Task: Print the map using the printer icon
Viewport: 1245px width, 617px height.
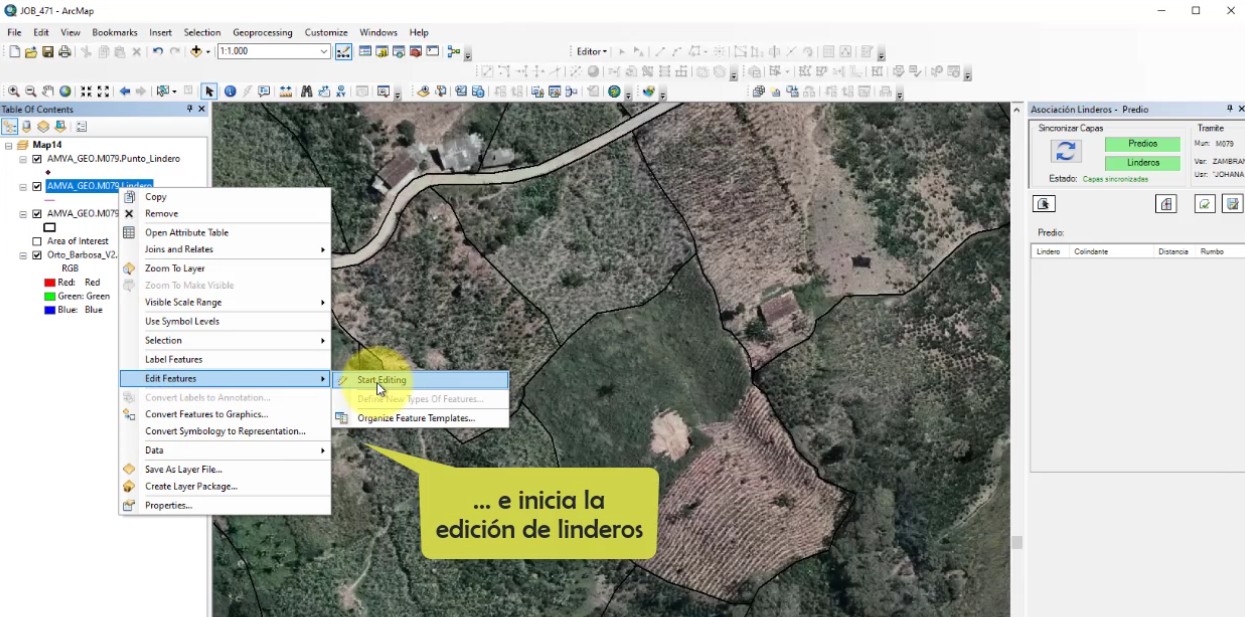Action: 65,52
